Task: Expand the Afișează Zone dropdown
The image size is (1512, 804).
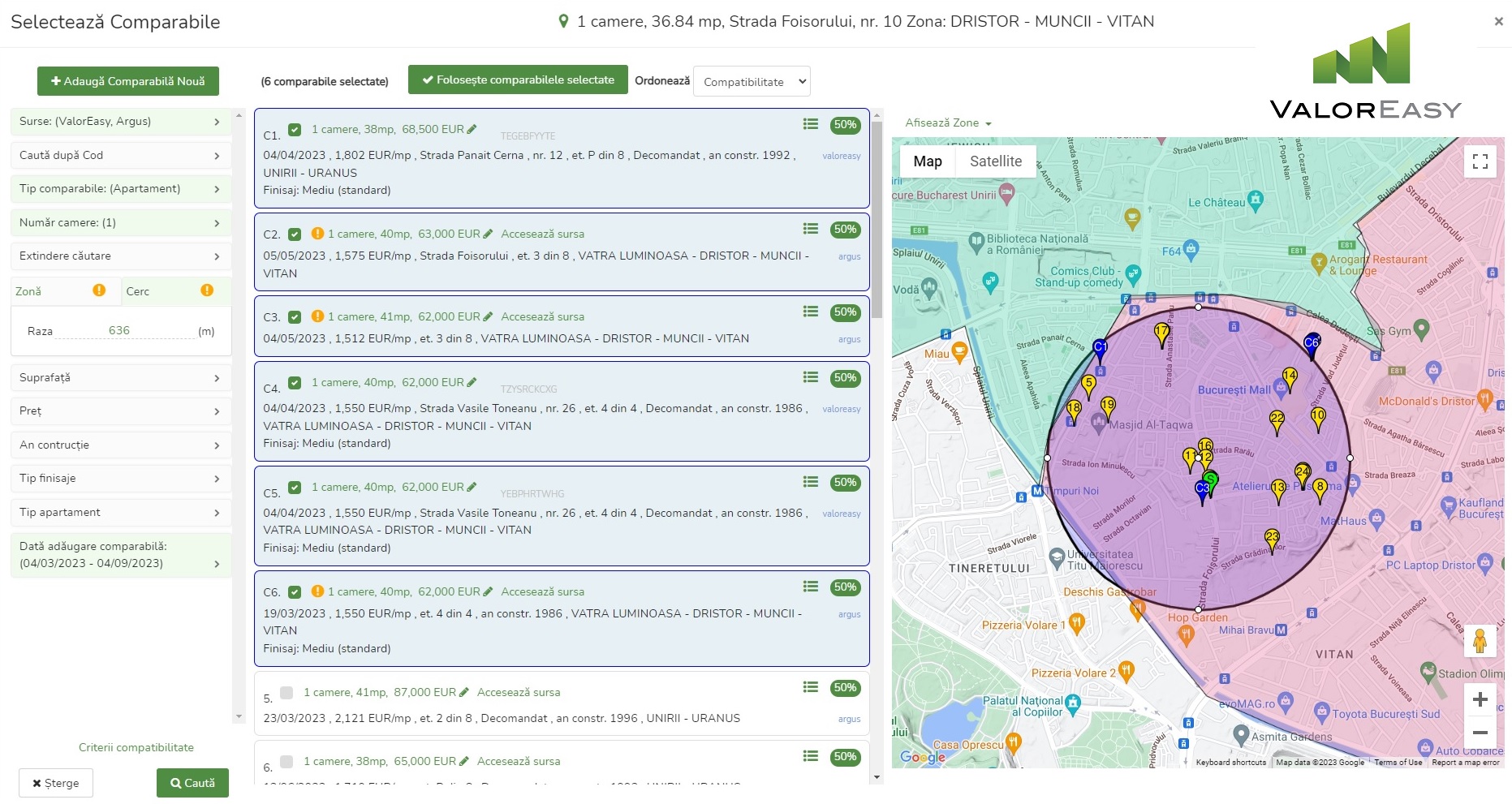Action: (948, 123)
